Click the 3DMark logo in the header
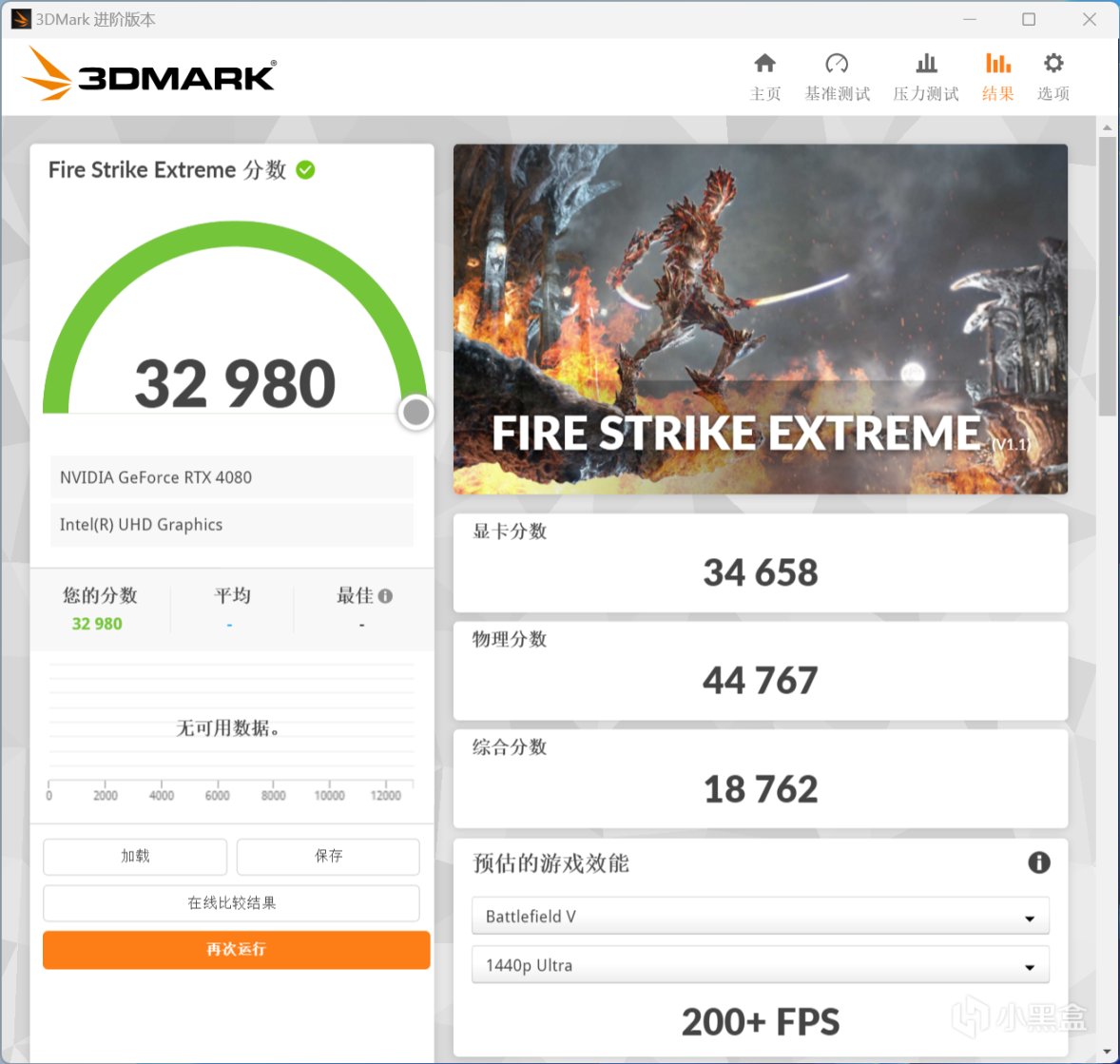 pos(148,74)
